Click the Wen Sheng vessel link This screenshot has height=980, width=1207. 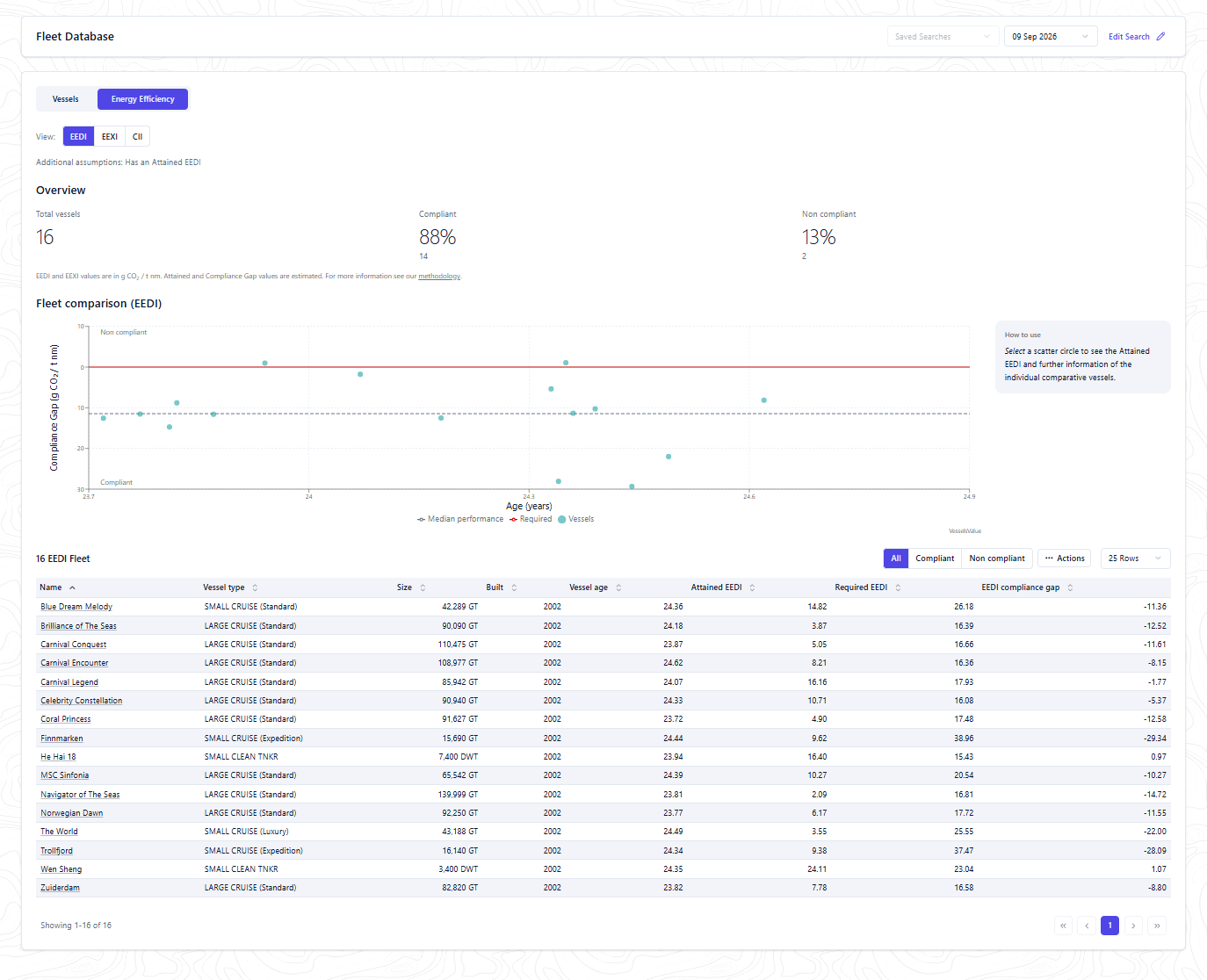pyautogui.click(x=61, y=869)
